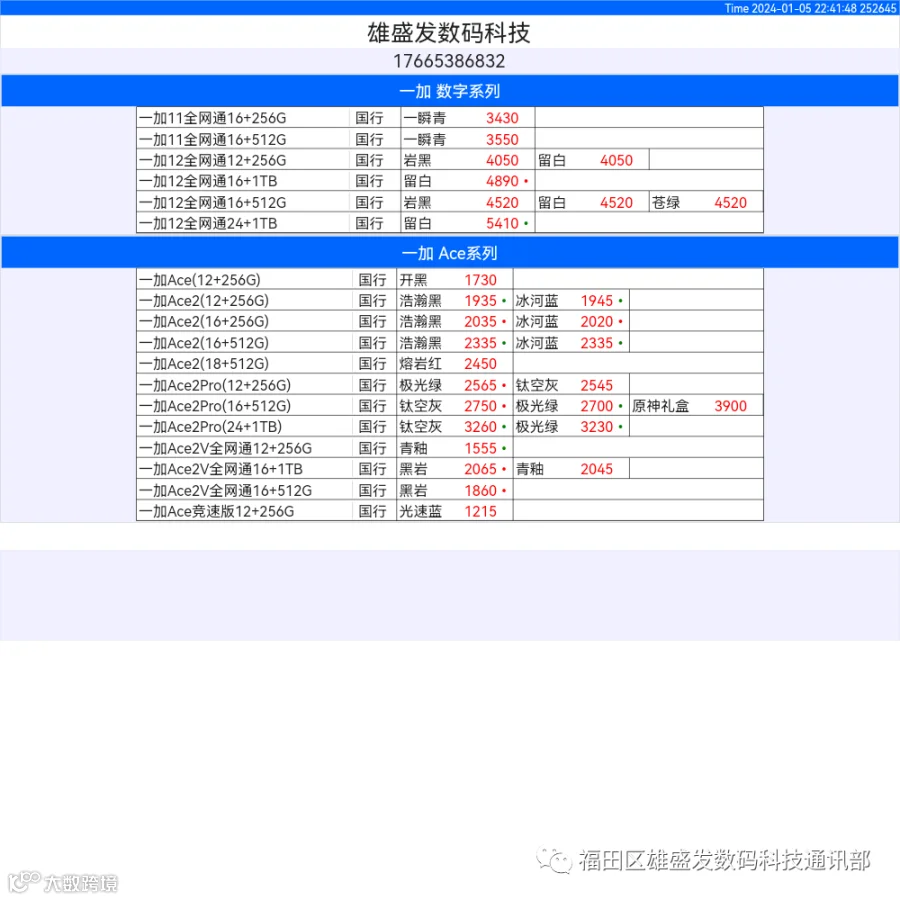Click the price 2750
Image resolution: width=900 pixels, height=900 pixels.
pyautogui.click(x=480, y=406)
